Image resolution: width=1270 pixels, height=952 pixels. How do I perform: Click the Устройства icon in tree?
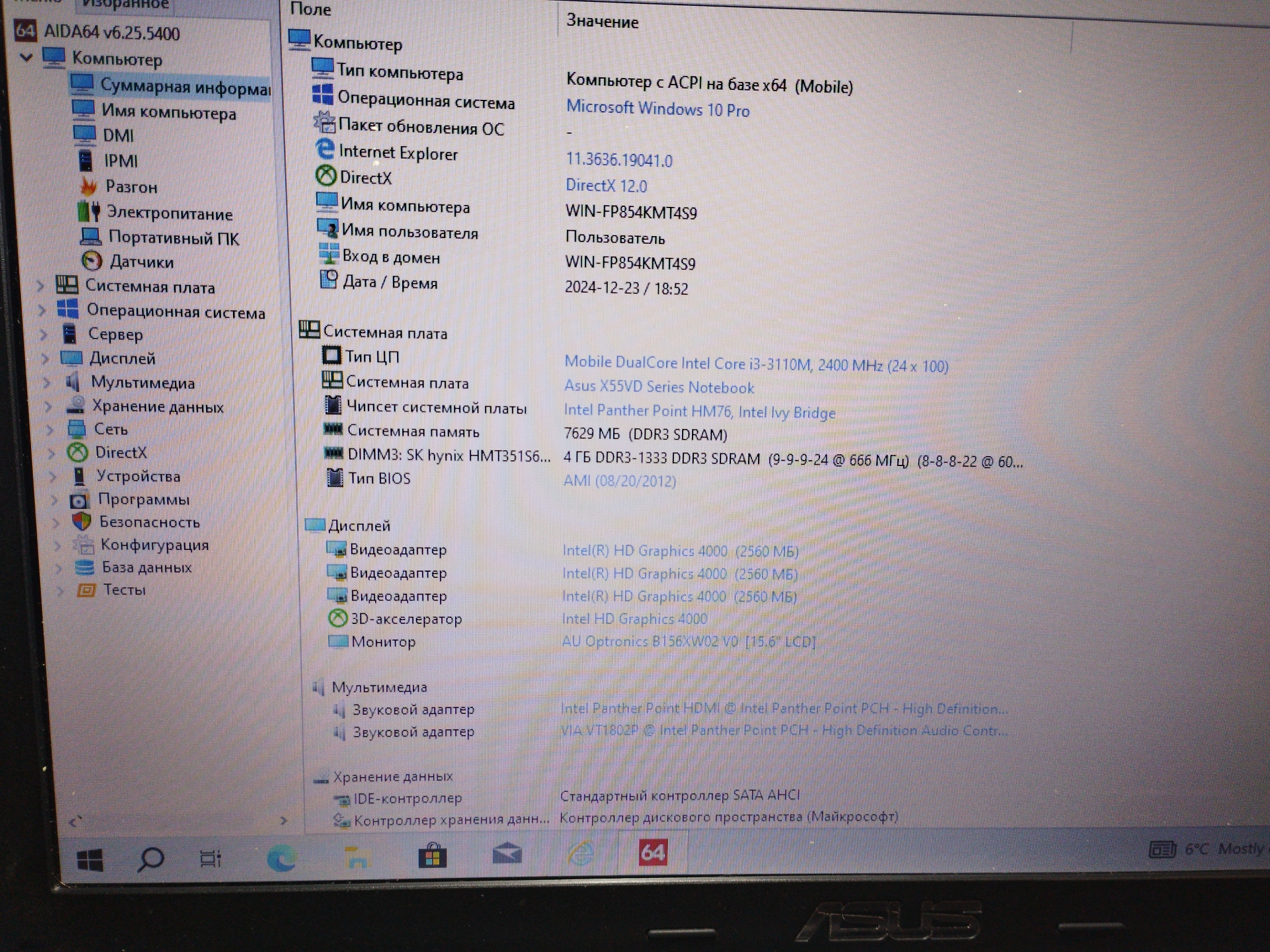click(x=79, y=476)
